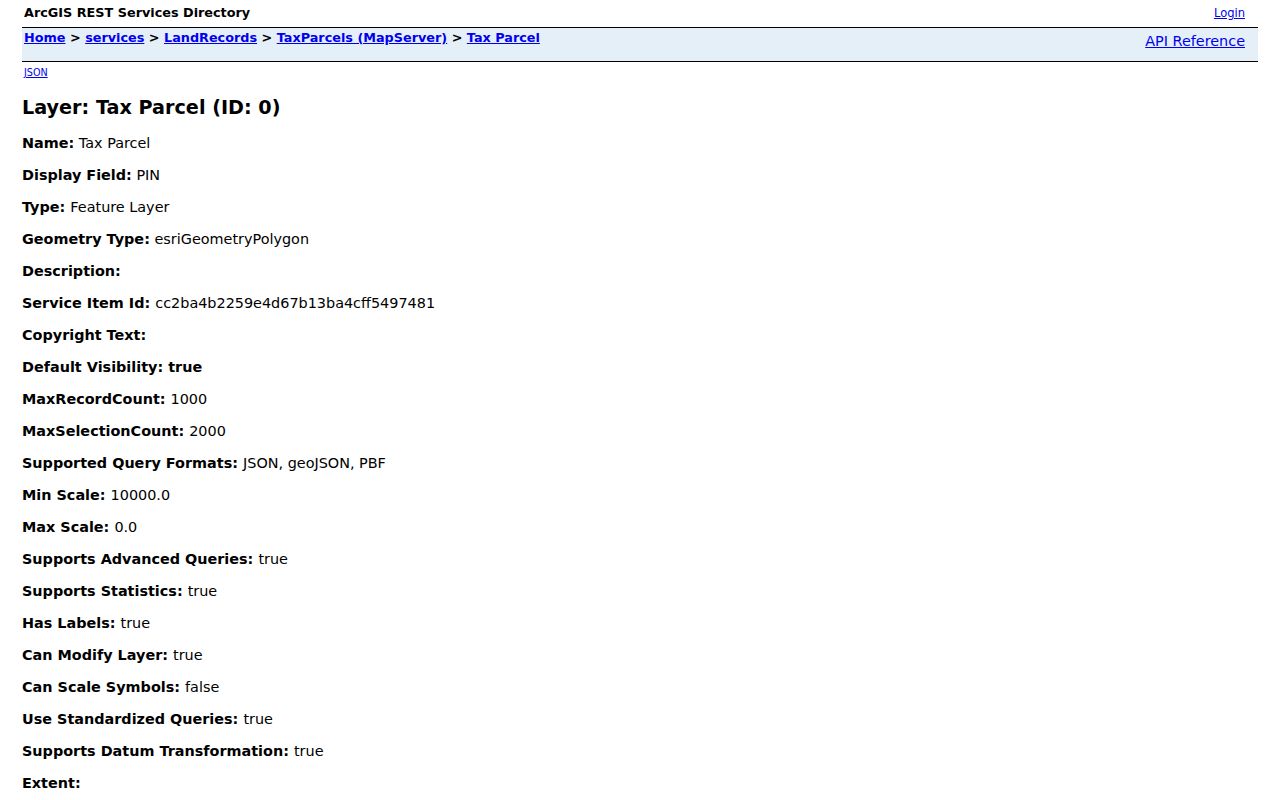The height and width of the screenshot is (800, 1280).
Task: Click the Service Item Id value cc2ba4b2259e4d67b13ba4cff5497481
Action: (295, 303)
